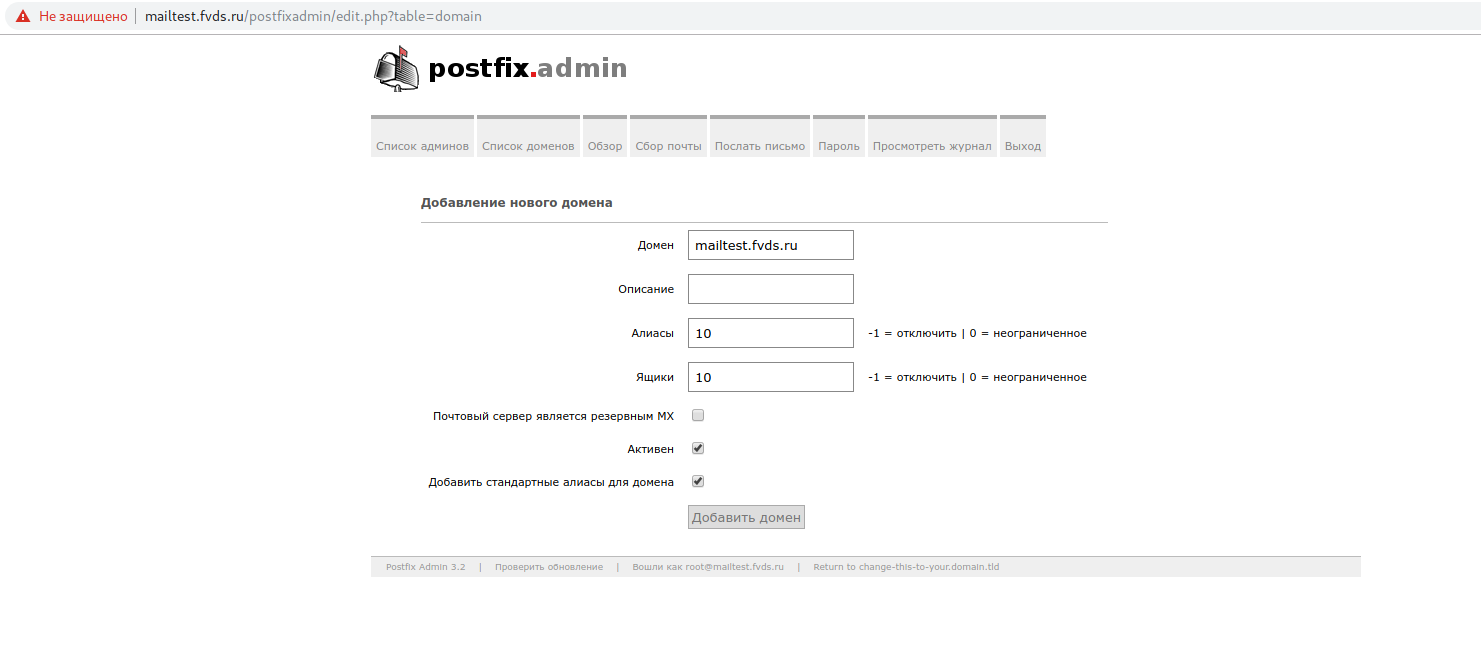Click the Алиасы field label
This screenshot has width=1481, height=646.
point(652,333)
